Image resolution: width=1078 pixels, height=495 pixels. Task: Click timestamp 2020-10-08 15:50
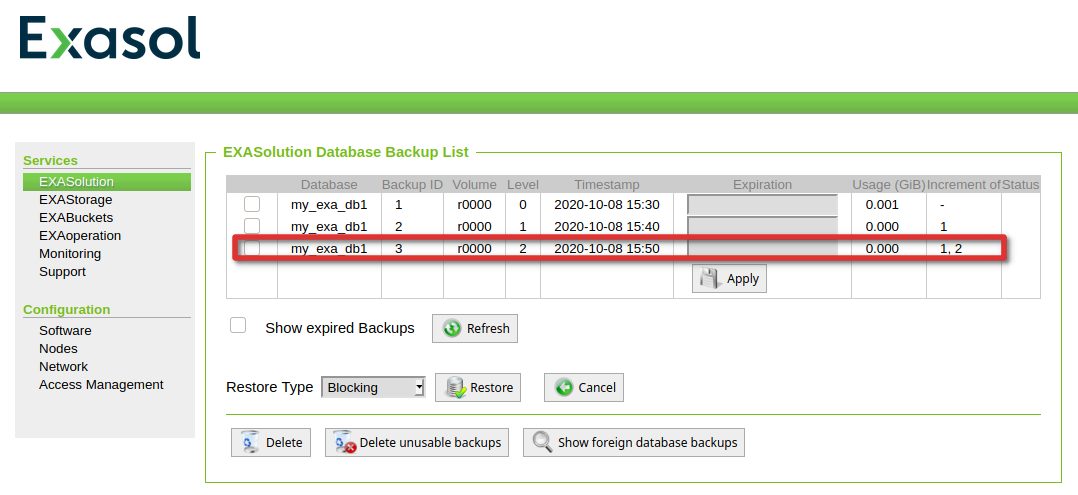[x=607, y=248]
